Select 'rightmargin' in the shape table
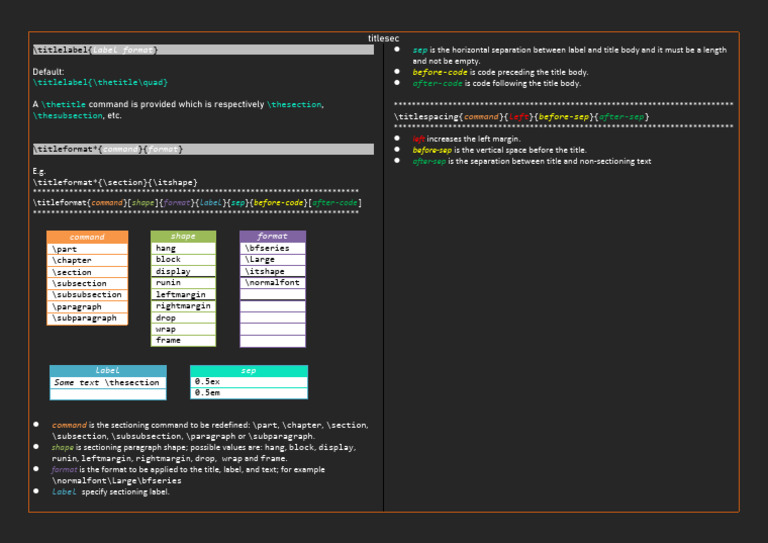 [x=183, y=306]
